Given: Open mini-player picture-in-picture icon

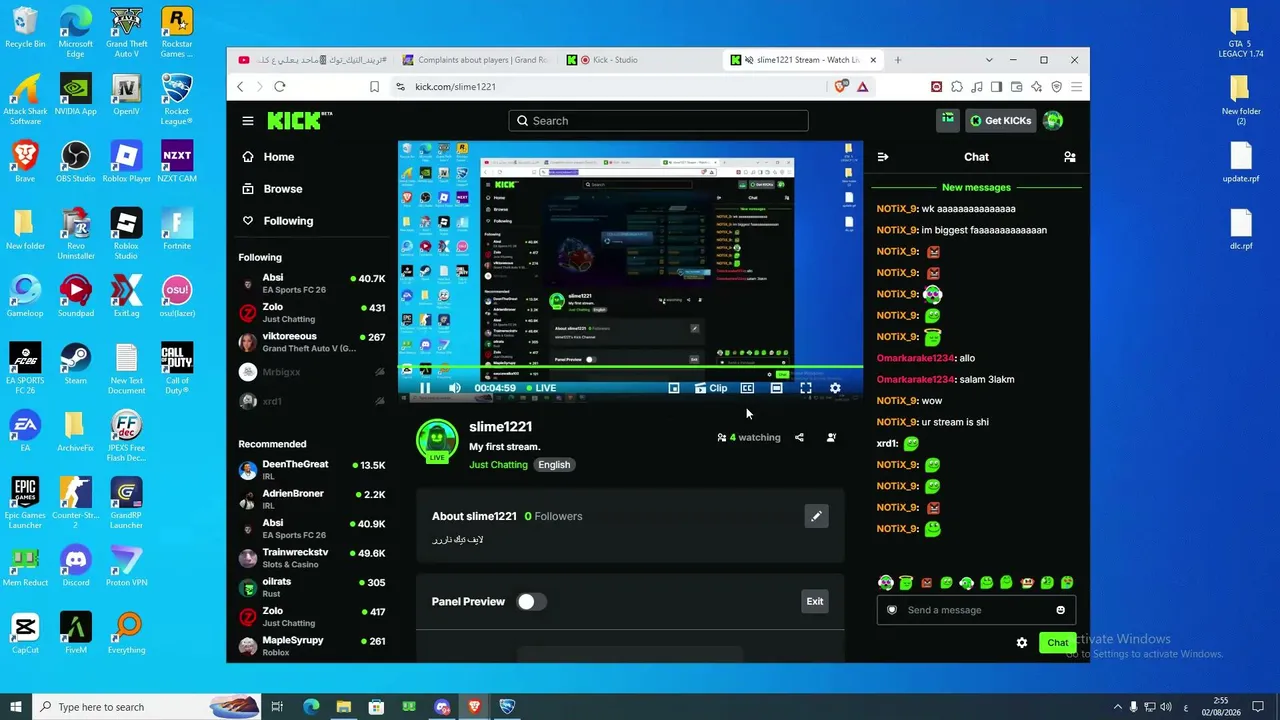Looking at the screenshot, I should 674,388.
